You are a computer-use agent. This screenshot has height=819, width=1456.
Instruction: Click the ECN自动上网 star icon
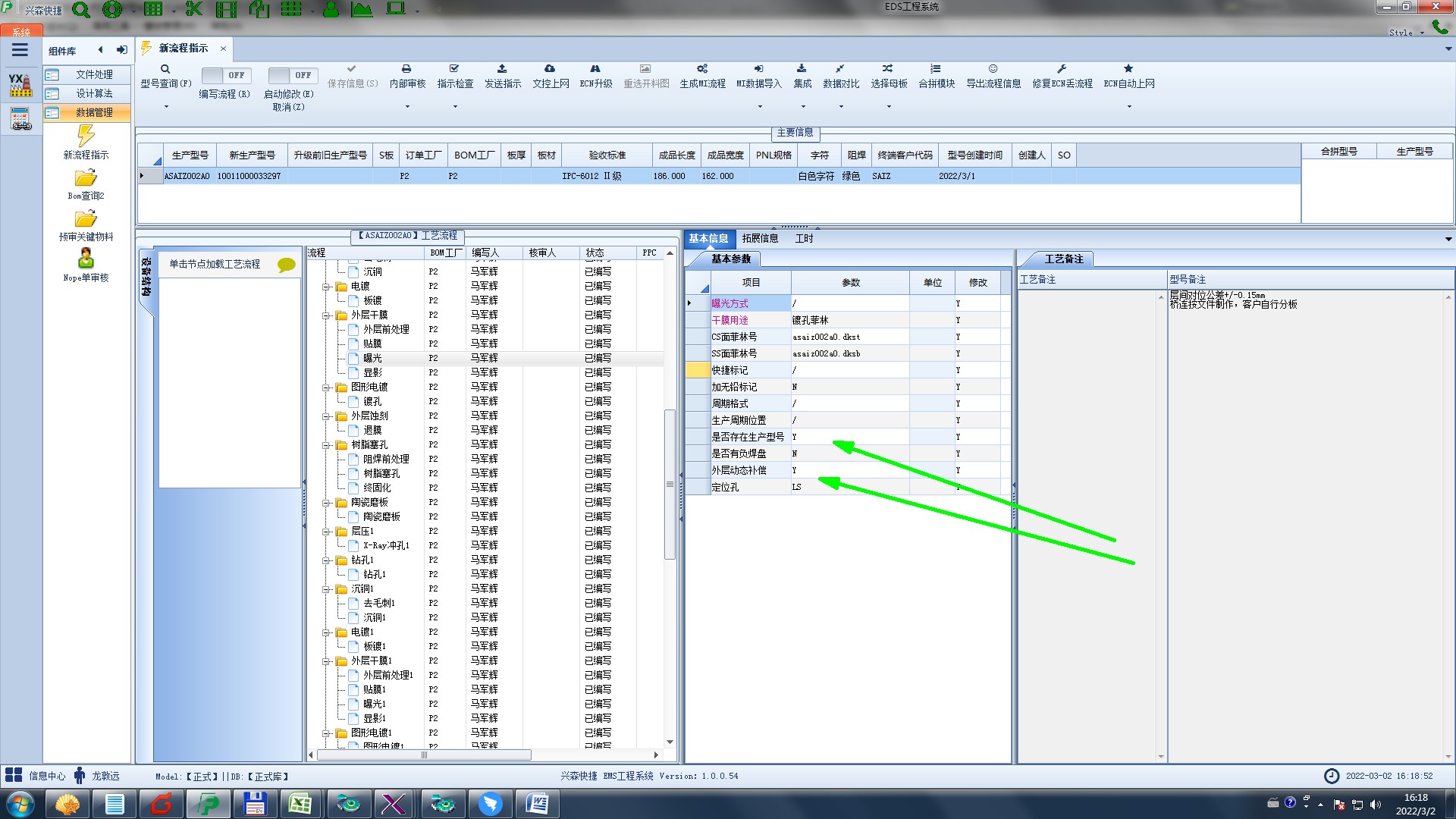coord(1128,69)
